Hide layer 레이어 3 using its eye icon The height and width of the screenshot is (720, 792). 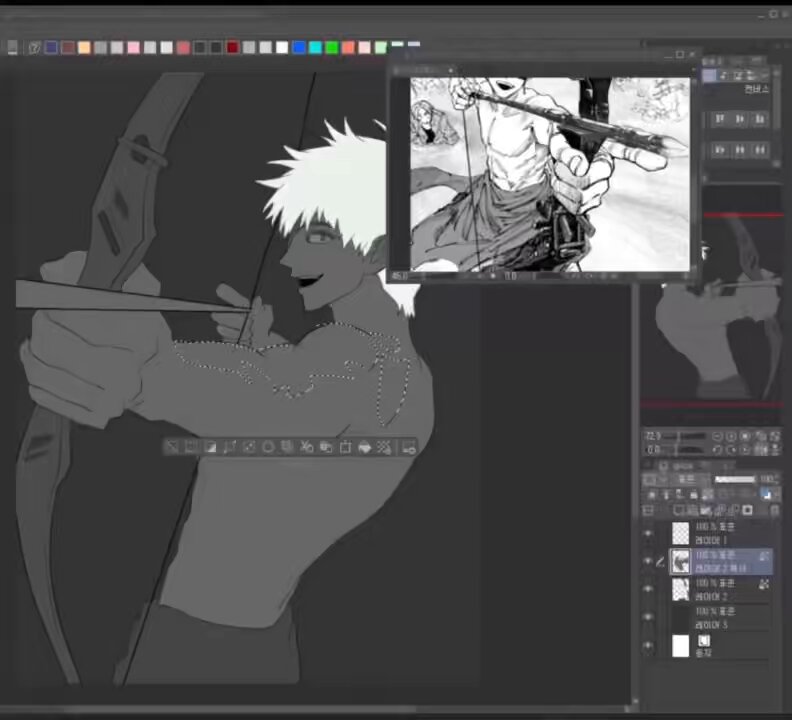click(648, 617)
